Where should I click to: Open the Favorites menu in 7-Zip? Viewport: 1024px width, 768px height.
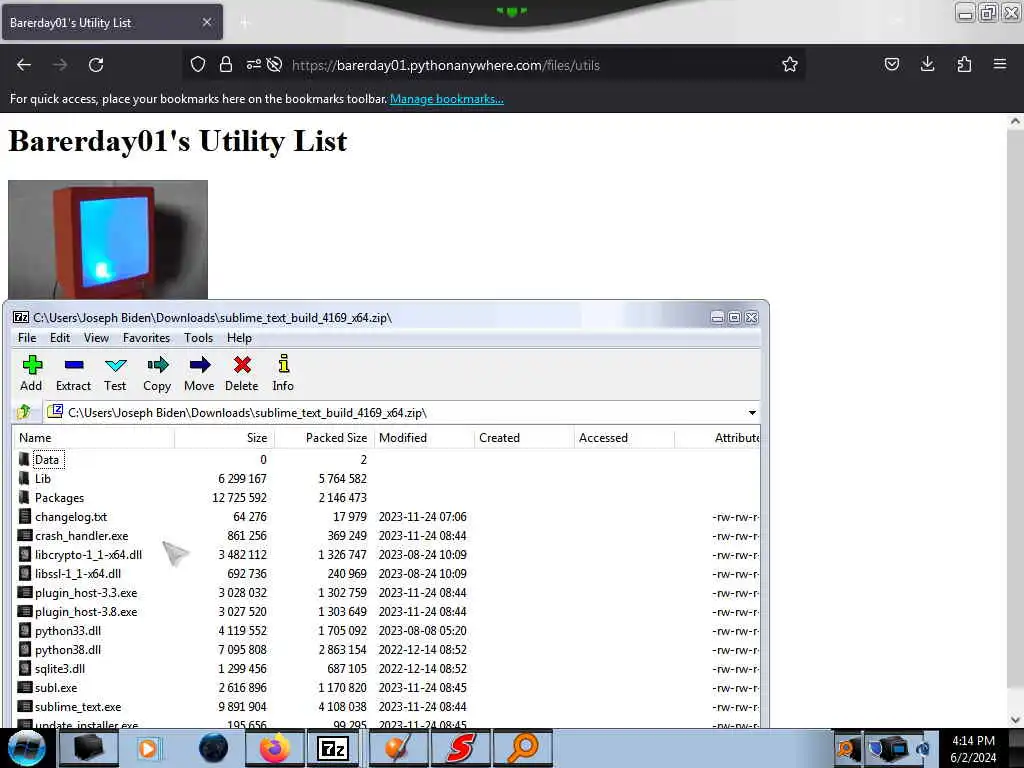pyautogui.click(x=146, y=338)
